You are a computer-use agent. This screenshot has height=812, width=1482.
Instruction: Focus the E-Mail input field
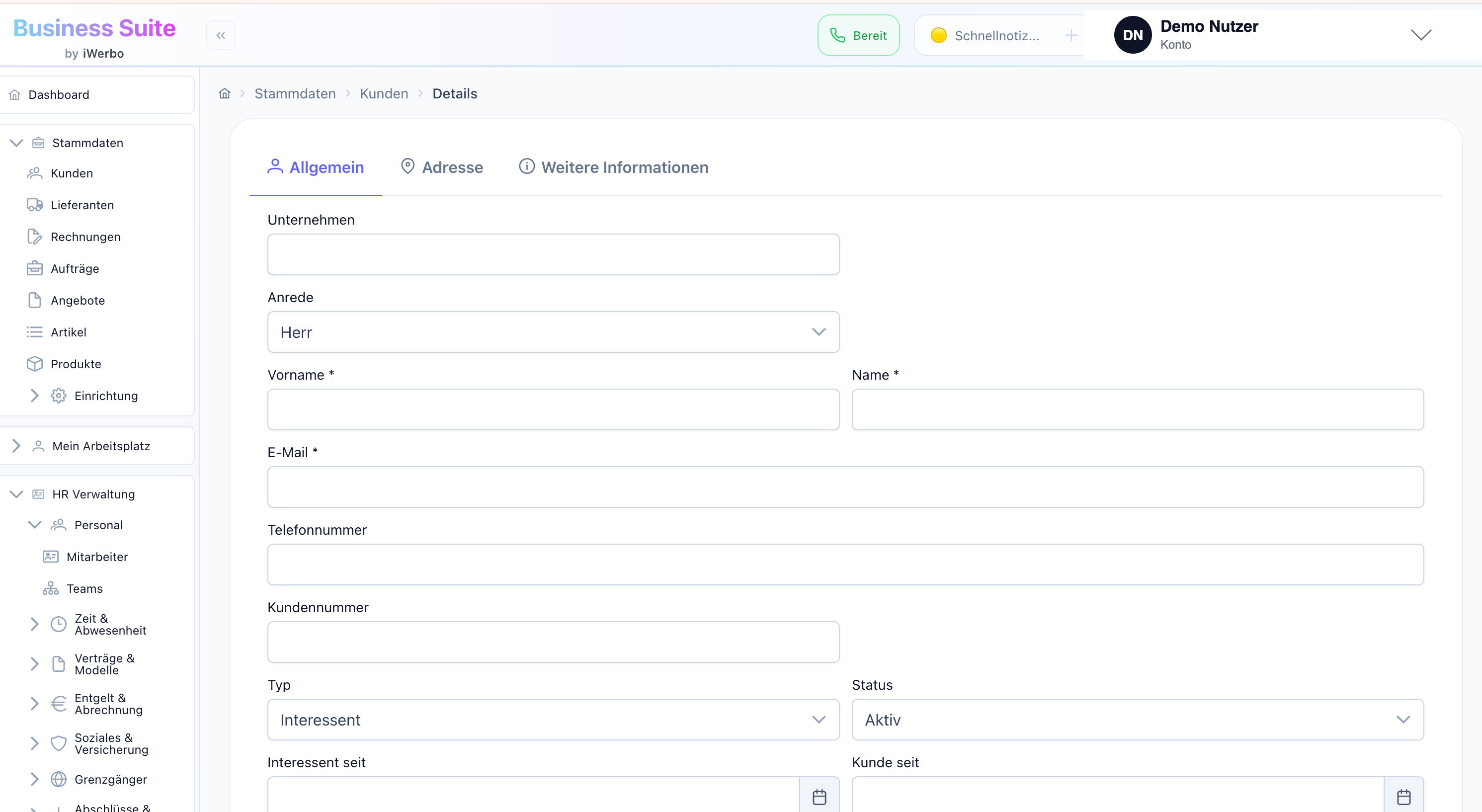(x=845, y=487)
